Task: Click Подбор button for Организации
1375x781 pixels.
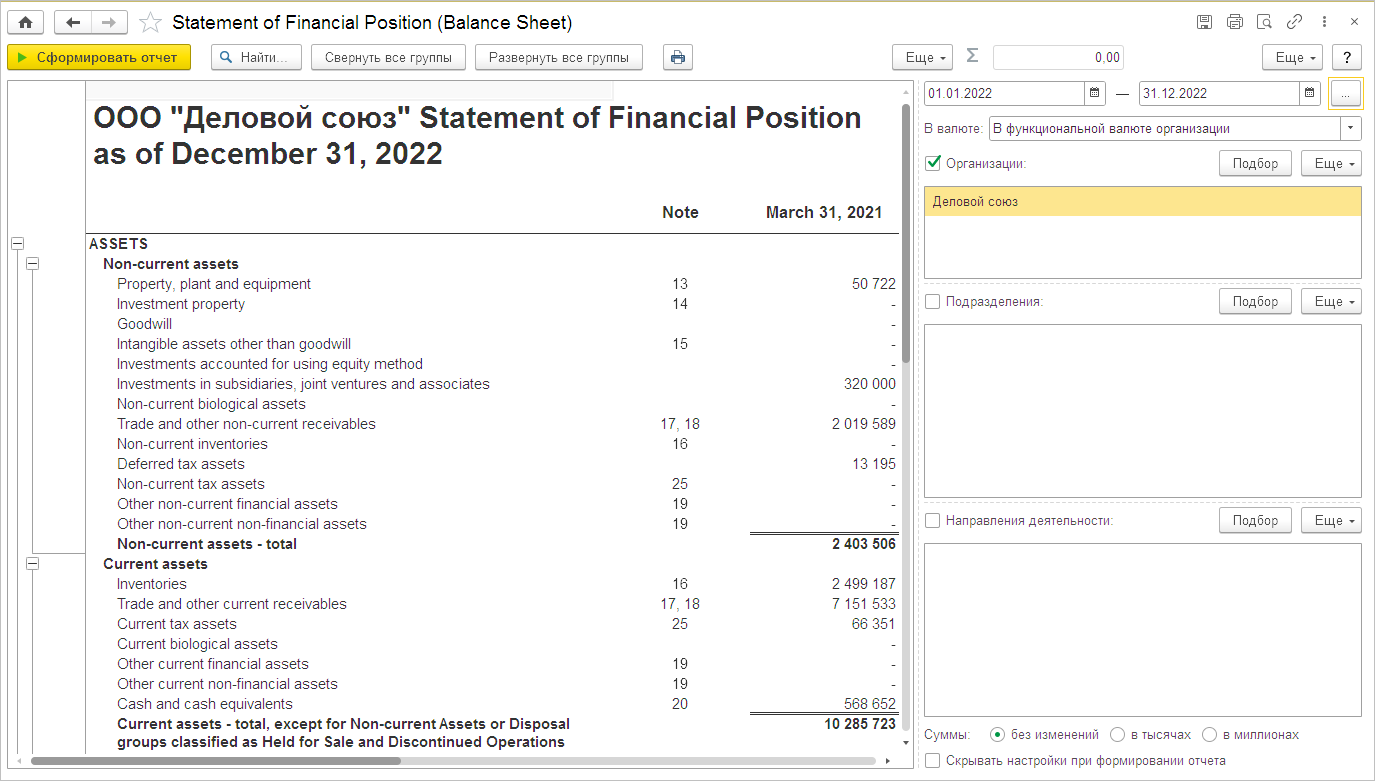Action: [1255, 163]
